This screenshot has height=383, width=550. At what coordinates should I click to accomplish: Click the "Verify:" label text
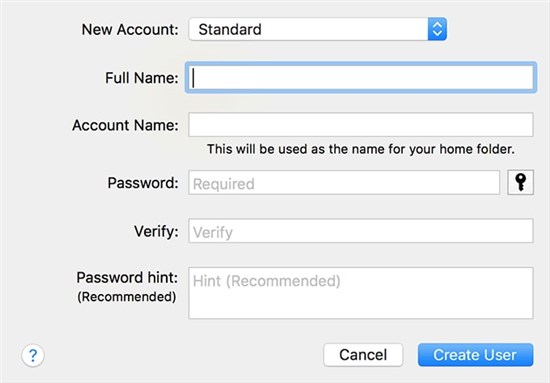coord(156,231)
